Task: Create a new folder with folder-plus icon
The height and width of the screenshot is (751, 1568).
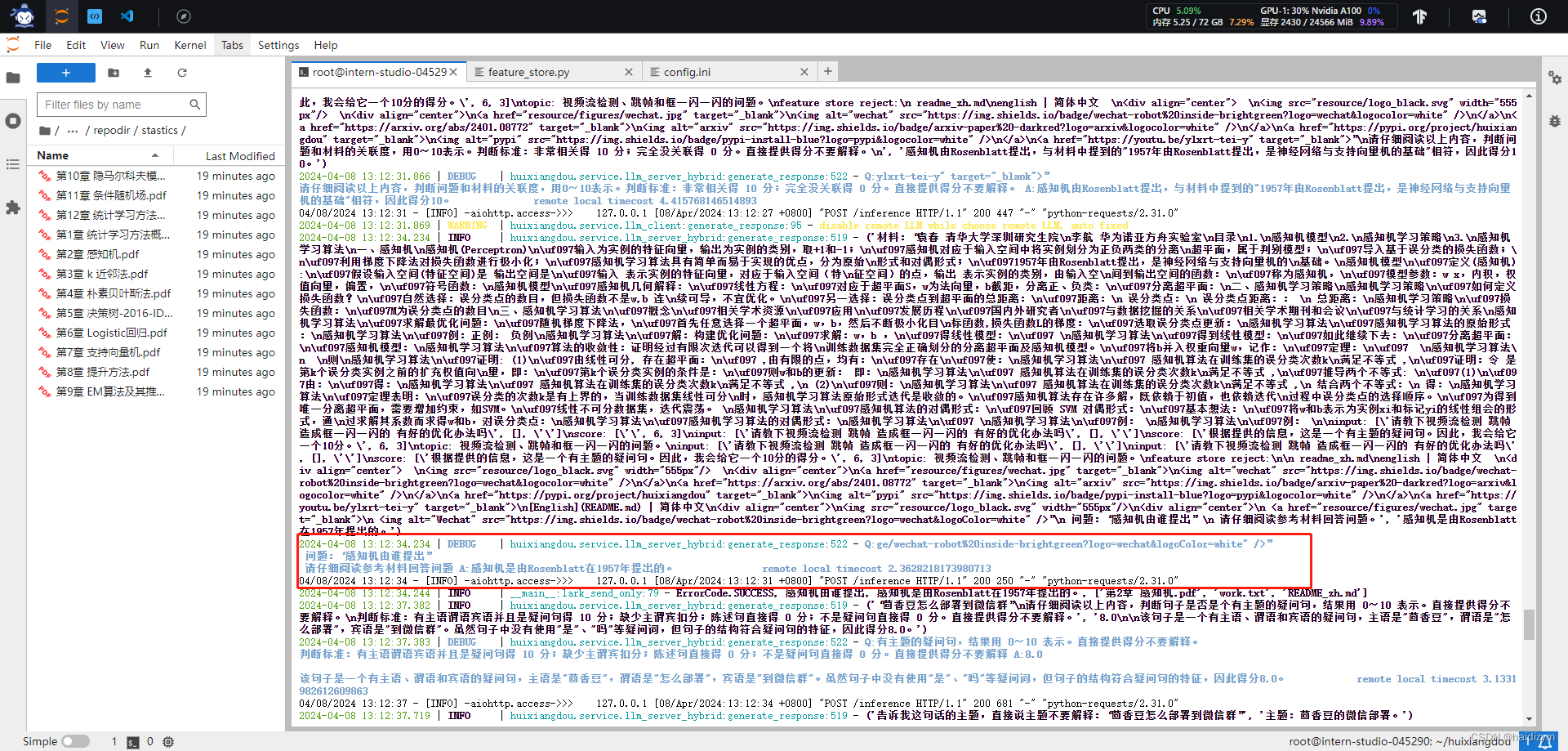Action: pyautogui.click(x=114, y=73)
